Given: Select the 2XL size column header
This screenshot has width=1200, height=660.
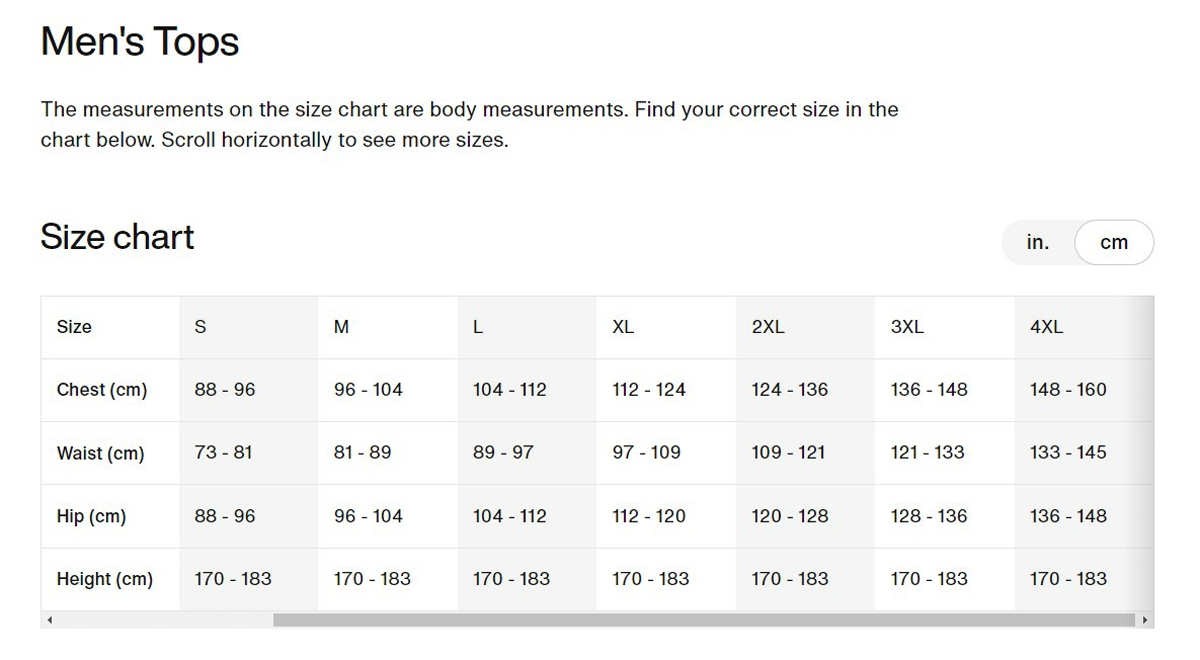Looking at the screenshot, I should pyautogui.click(x=768, y=327).
